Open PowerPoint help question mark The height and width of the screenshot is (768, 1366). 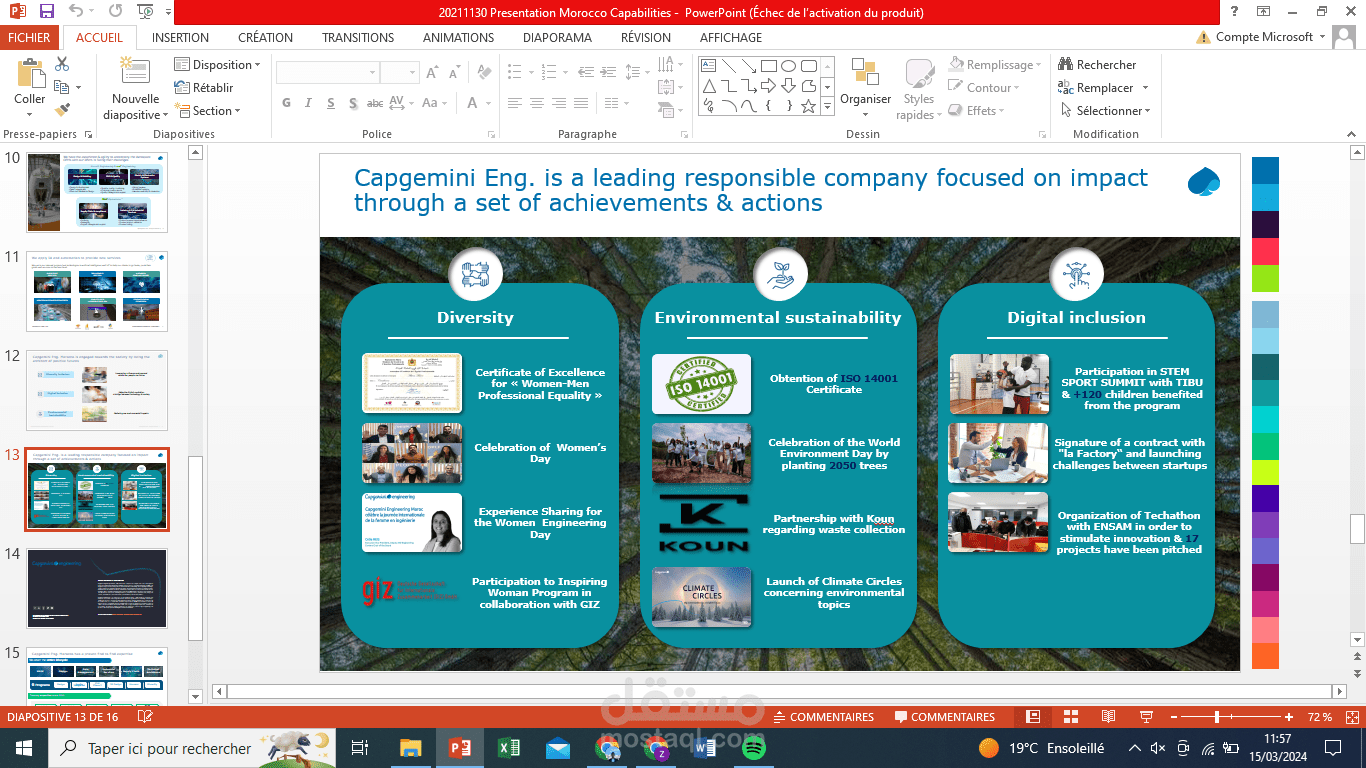tap(1236, 12)
